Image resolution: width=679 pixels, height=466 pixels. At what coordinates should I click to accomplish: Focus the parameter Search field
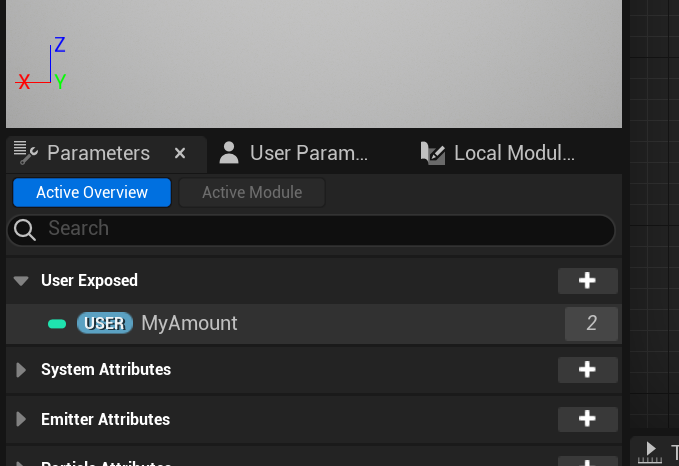pos(320,229)
